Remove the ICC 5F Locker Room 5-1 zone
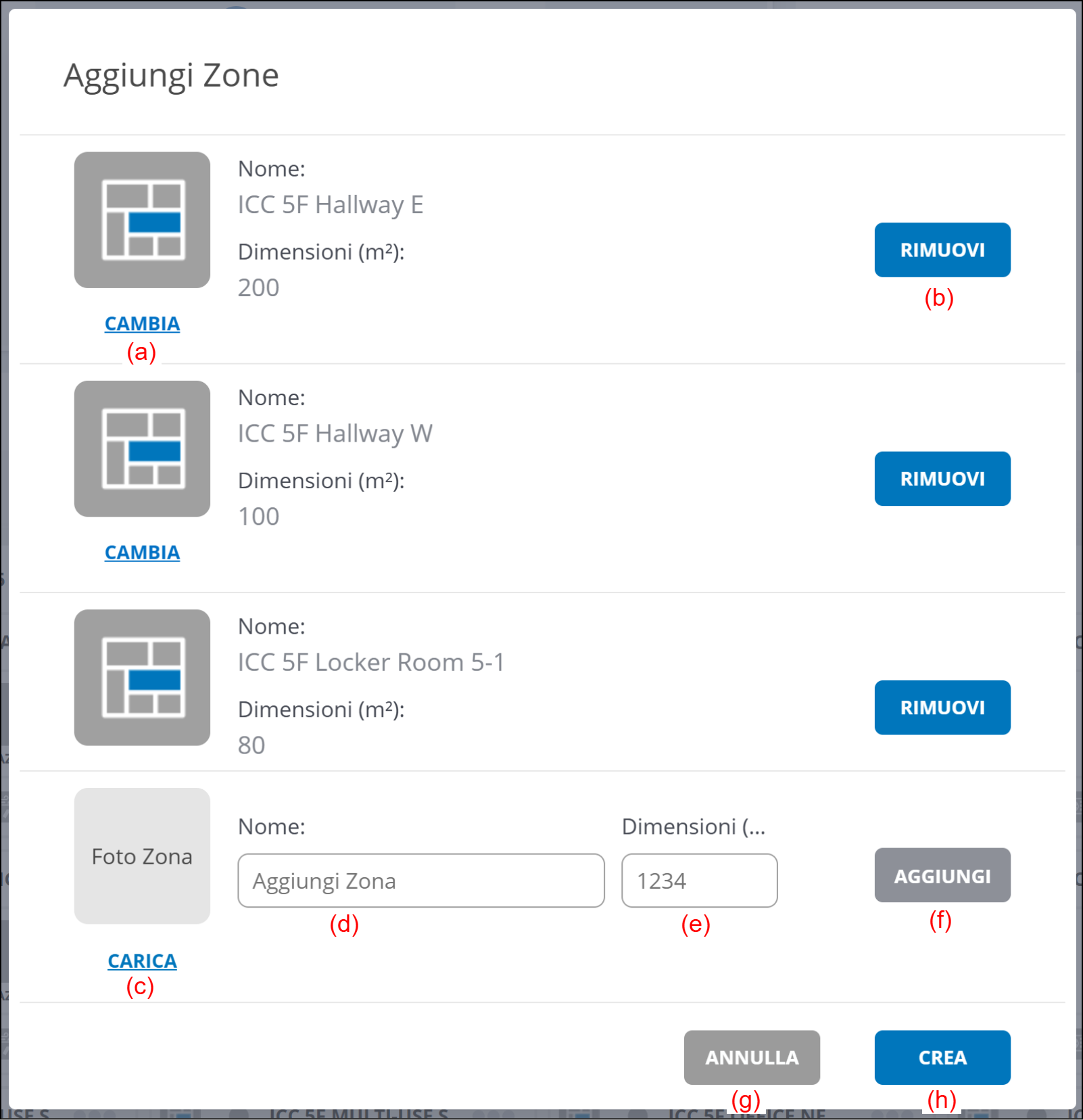The height and width of the screenshot is (1120, 1083). pyautogui.click(x=942, y=707)
